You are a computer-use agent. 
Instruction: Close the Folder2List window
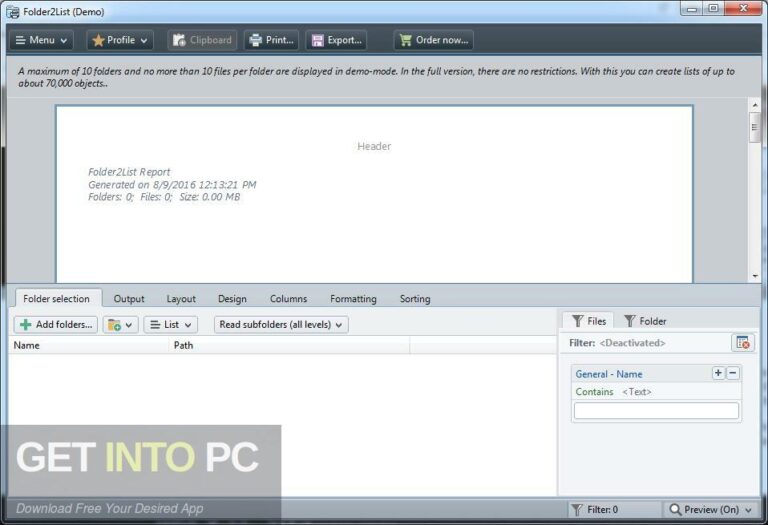pyautogui.click(x=744, y=8)
